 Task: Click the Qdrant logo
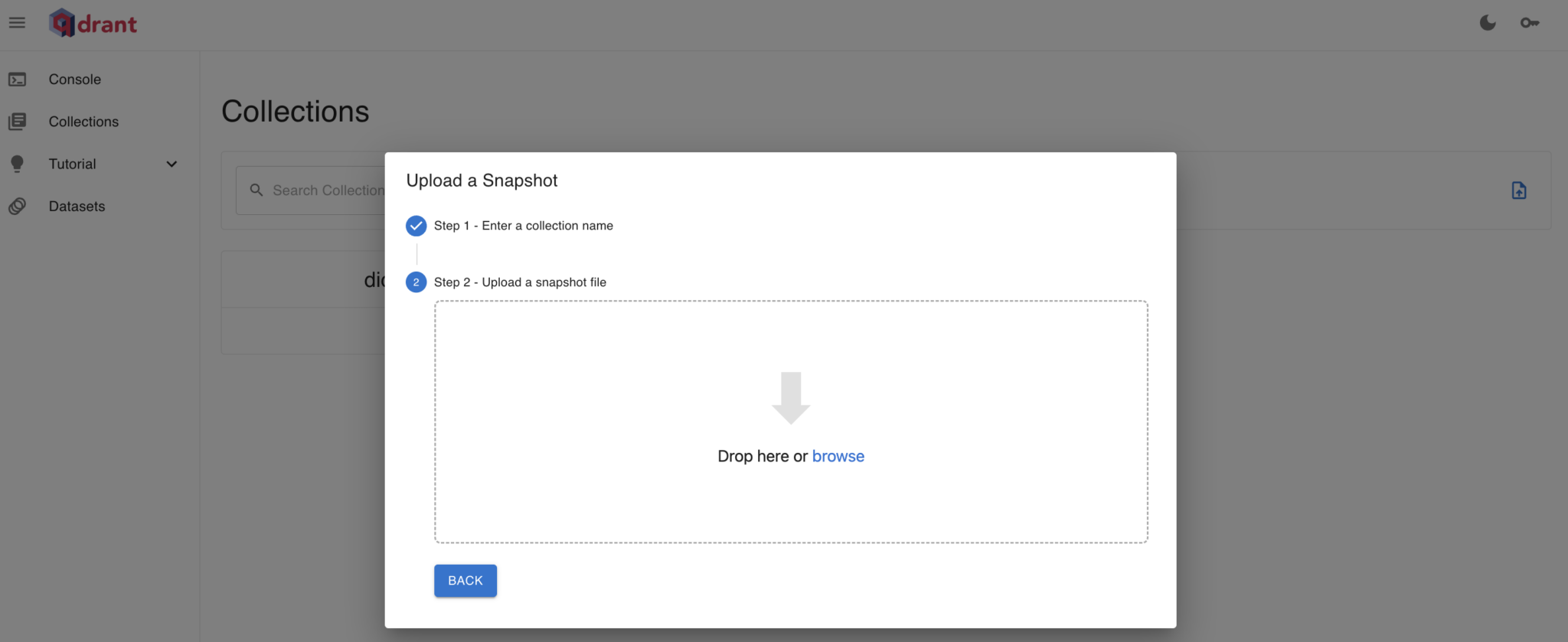coord(93,24)
